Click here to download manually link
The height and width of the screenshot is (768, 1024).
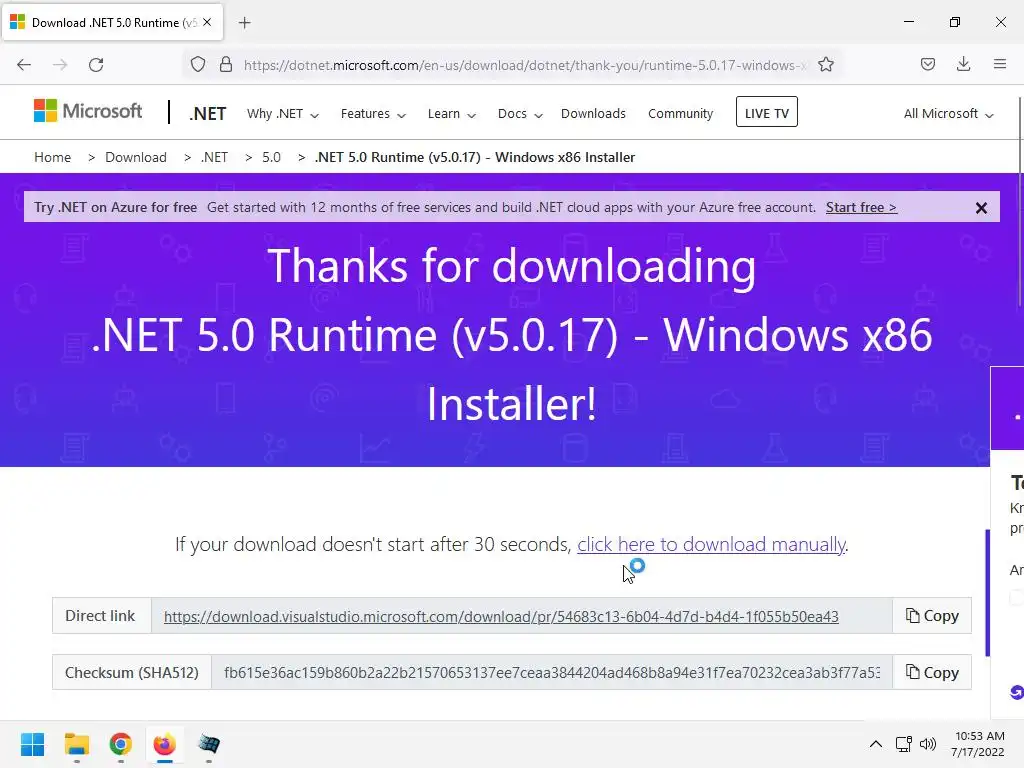(711, 544)
